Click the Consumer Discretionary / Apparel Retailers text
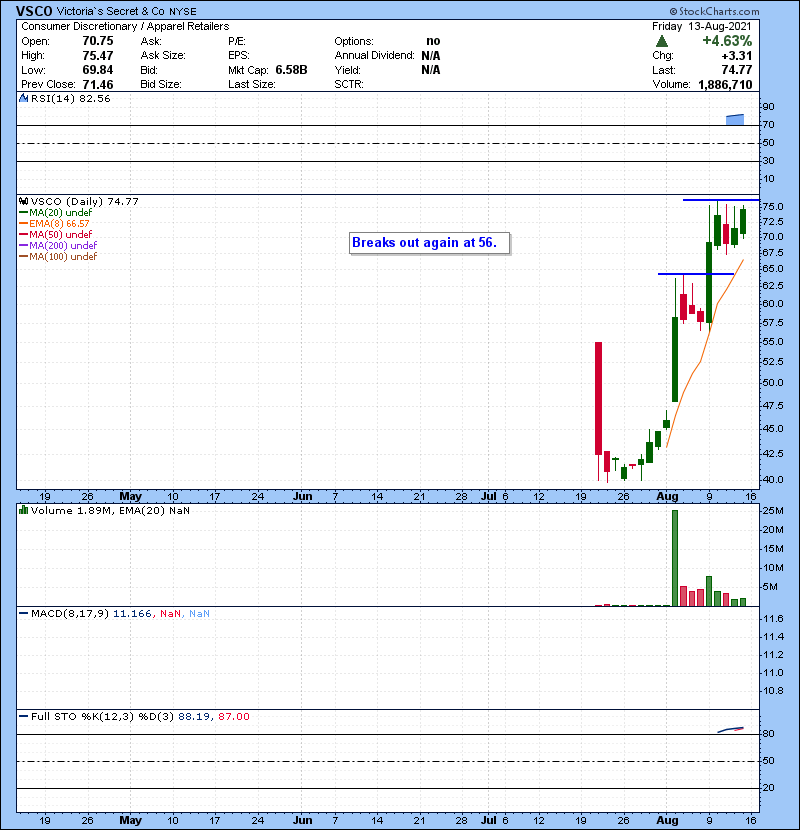The height and width of the screenshot is (830, 800). [x=125, y=26]
